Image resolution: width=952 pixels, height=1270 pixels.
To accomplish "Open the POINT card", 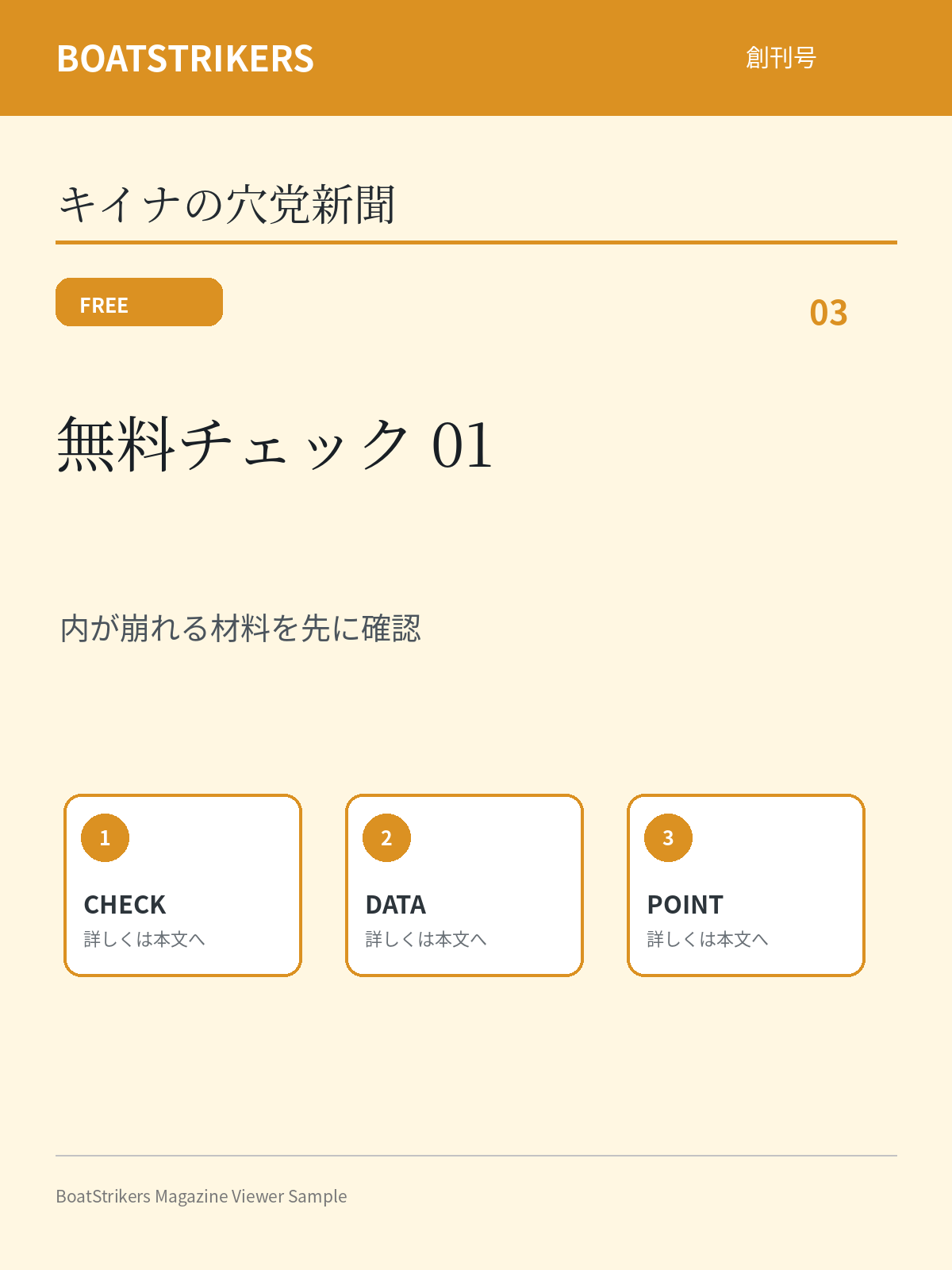I will (x=746, y=885).
